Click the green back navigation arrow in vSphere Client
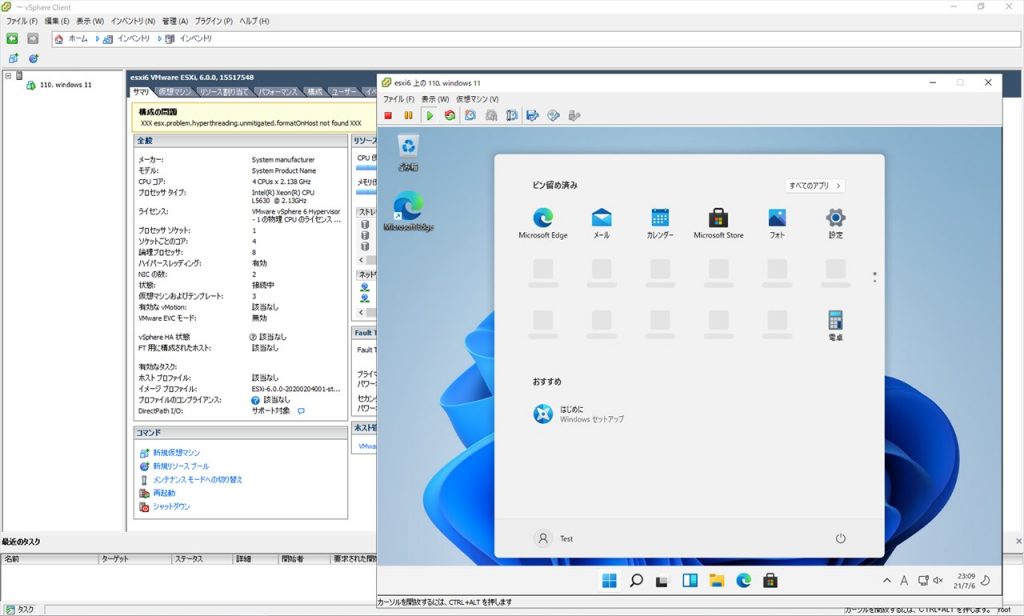1024x616 pixels. 12,39
